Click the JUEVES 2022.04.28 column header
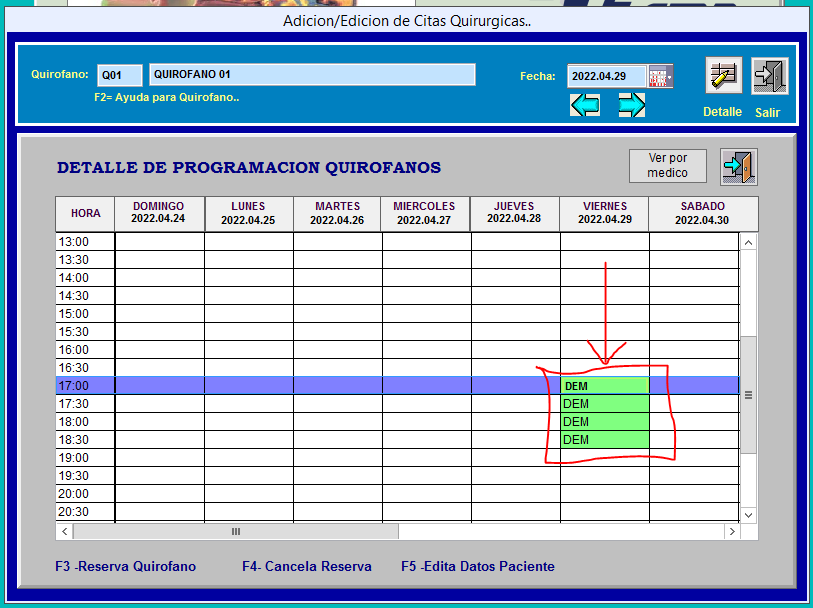 click(514, 213)
